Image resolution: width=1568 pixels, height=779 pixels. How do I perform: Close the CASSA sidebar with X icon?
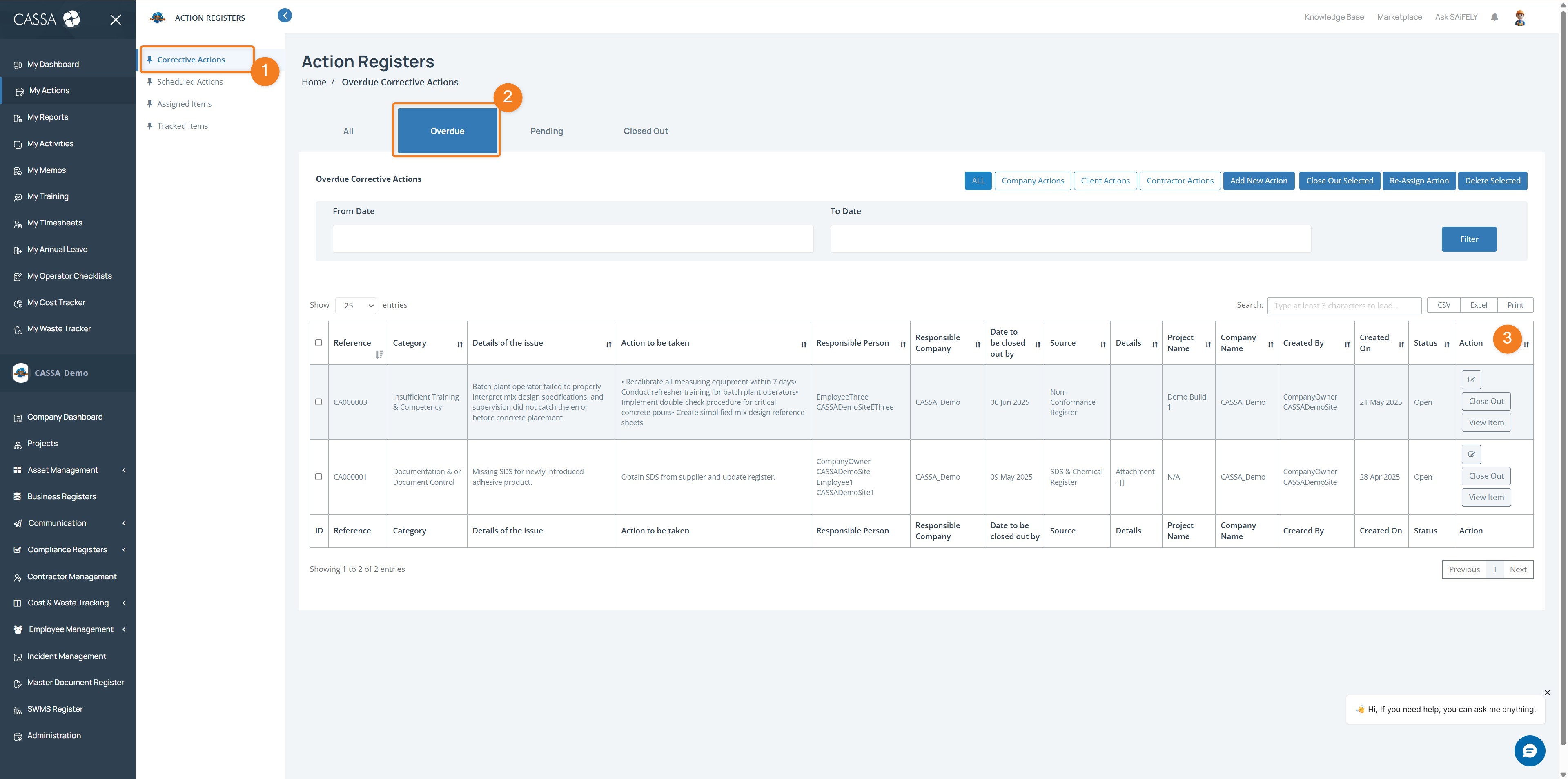pyautogui.click(x=116, y=20)
